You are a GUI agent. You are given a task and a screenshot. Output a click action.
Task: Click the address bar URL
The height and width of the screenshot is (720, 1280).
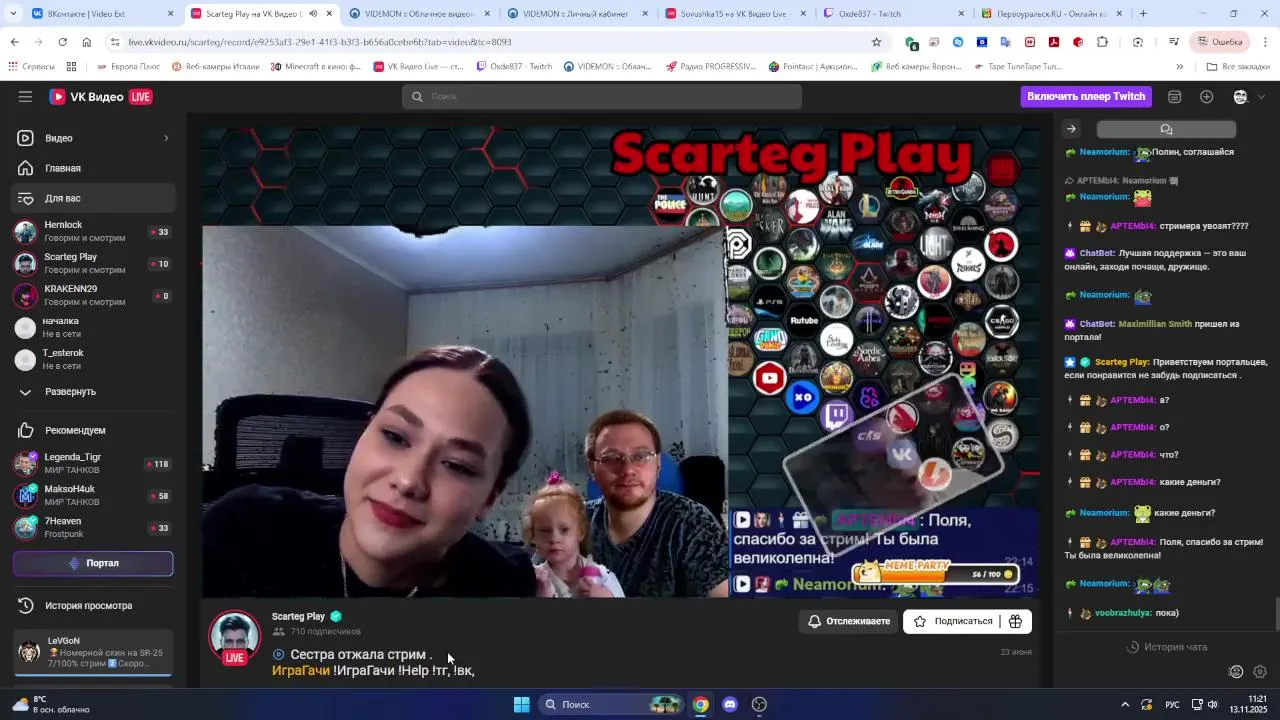[320, 42]
